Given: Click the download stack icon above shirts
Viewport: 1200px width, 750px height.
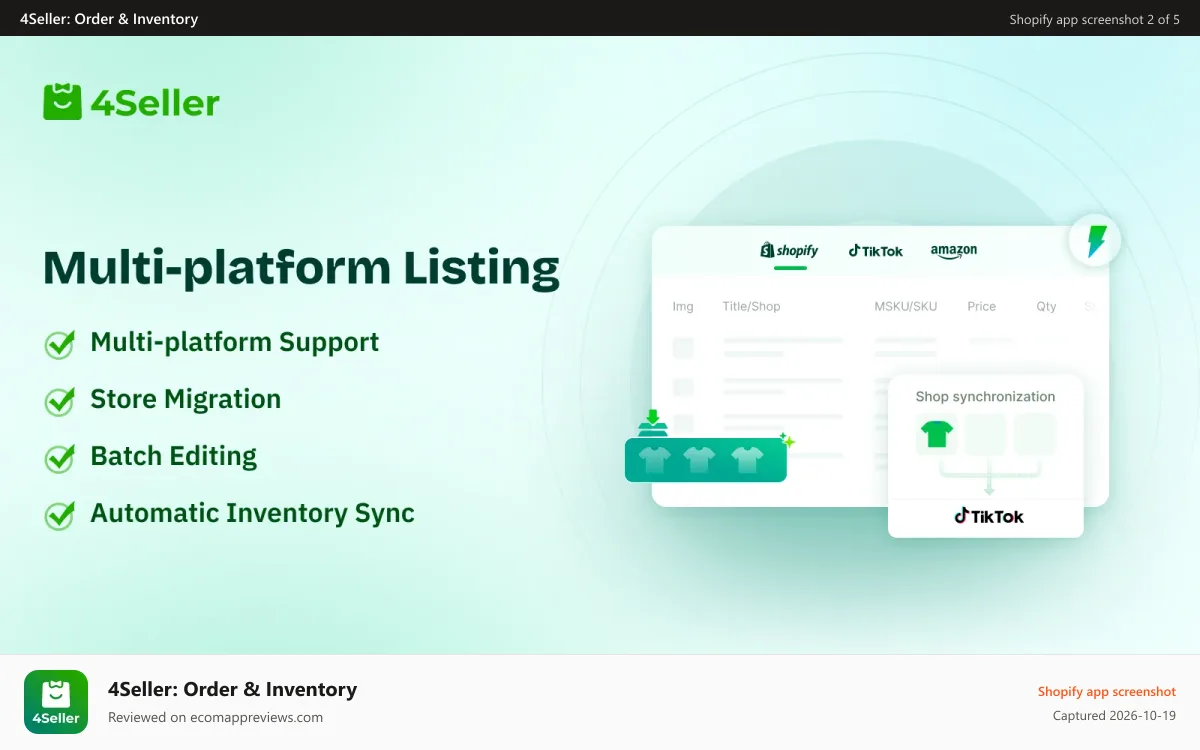Looking at the screenshot, I should coord(653,423).
